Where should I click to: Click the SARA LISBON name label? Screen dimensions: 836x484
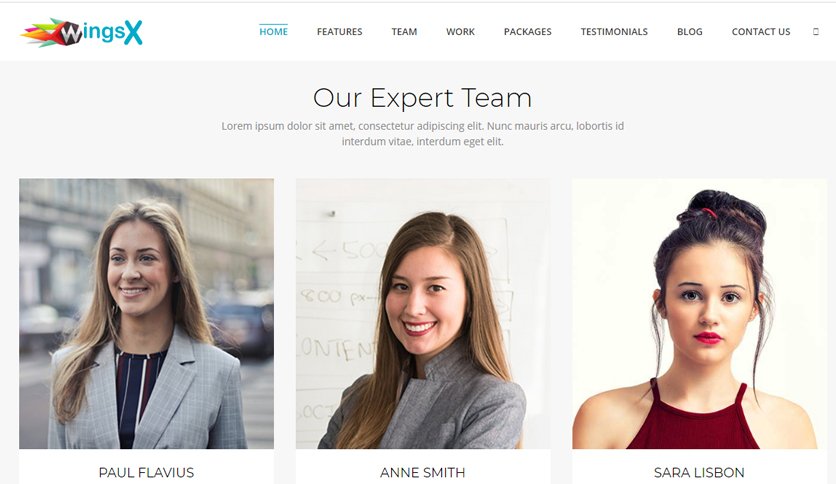(699, 472)
